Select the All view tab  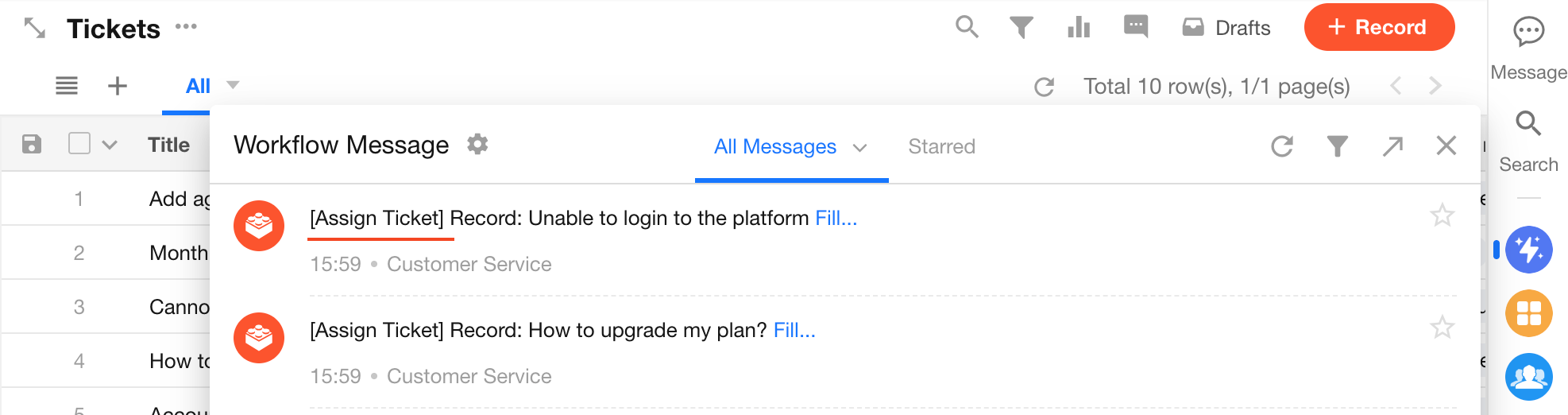click(198, 86)
